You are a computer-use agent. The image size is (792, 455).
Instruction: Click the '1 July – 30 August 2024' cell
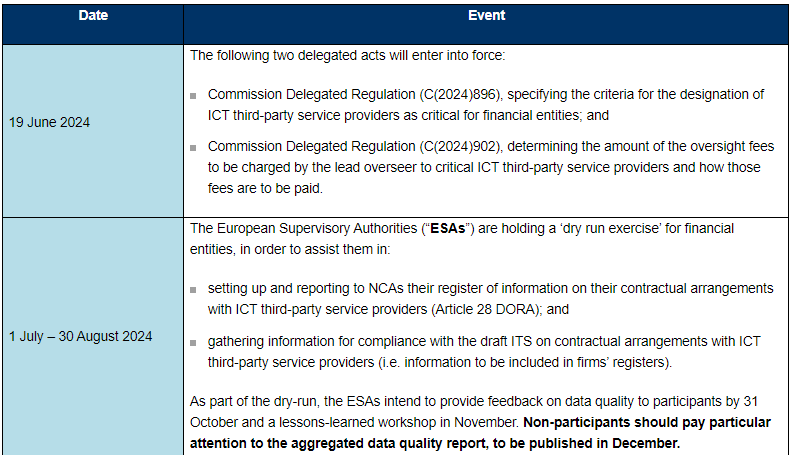[x=81, y=336]
